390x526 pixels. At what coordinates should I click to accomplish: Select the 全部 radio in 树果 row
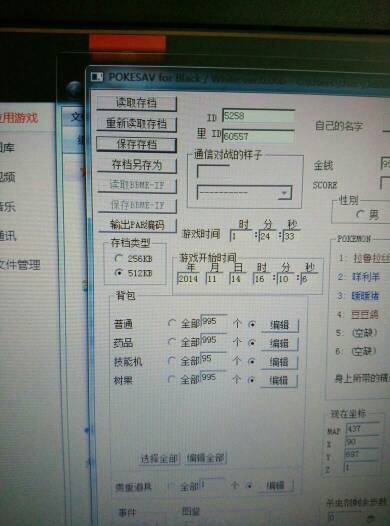[x=172, y=379]
